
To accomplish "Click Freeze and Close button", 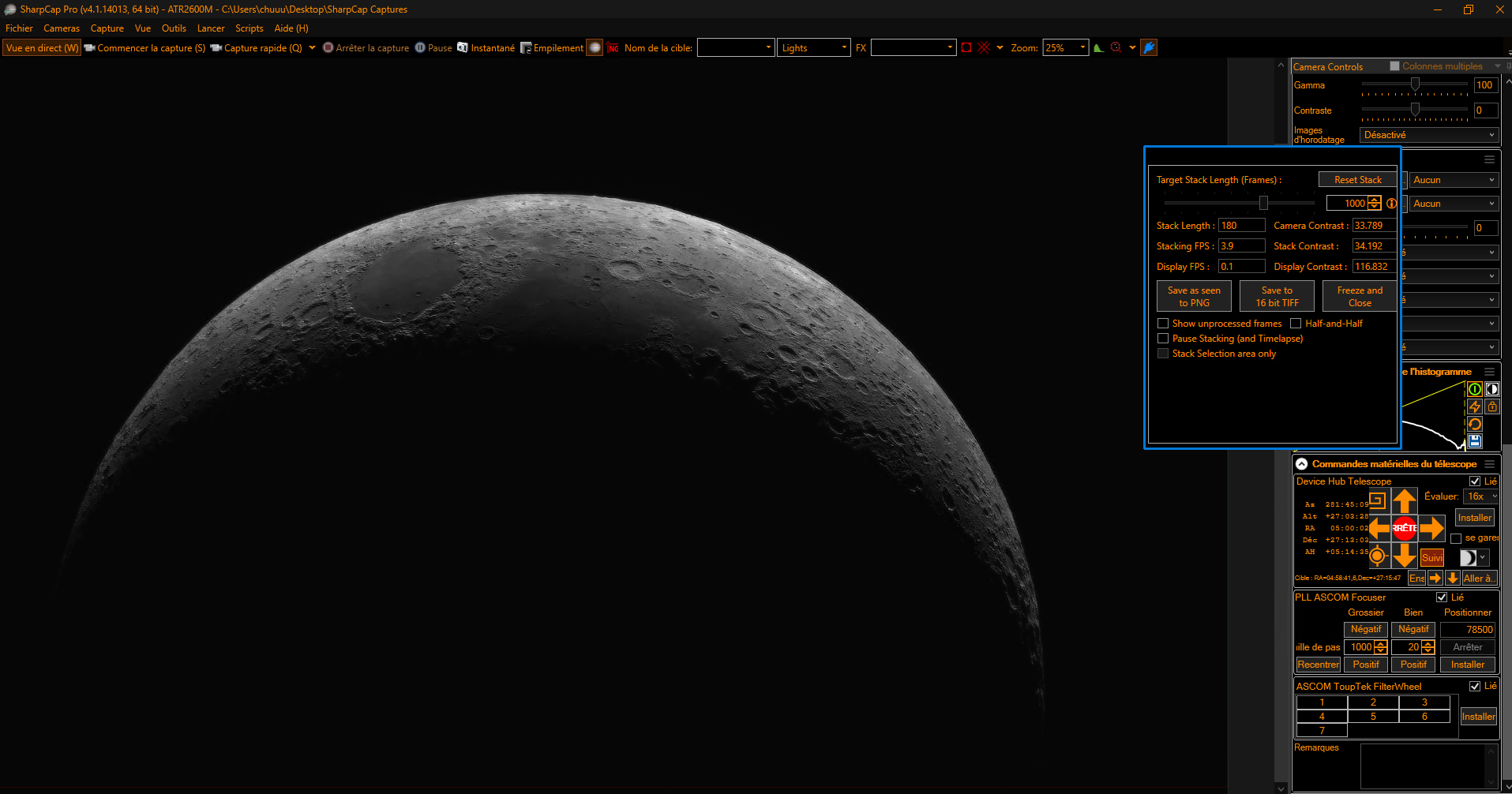I will tap(1360, 297).
